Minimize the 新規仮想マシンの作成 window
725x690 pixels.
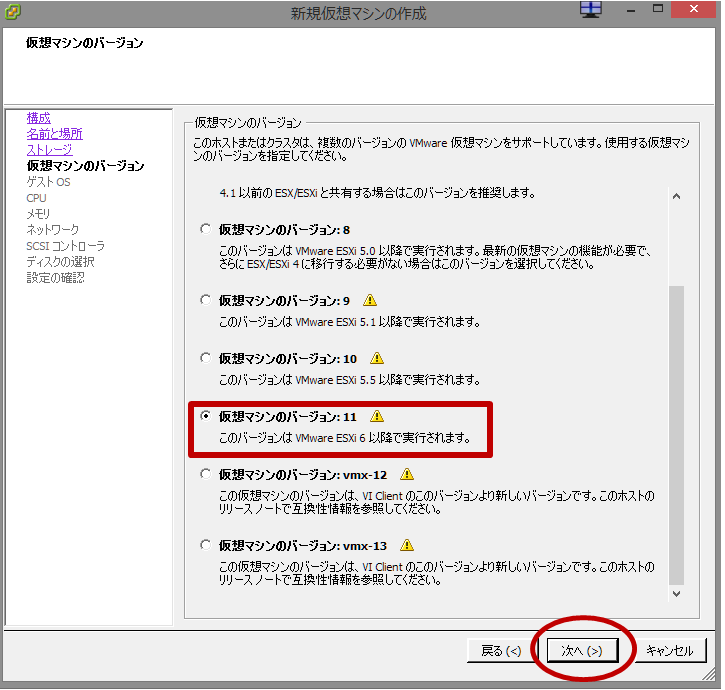pyautogui.click(x=631, y=10)
